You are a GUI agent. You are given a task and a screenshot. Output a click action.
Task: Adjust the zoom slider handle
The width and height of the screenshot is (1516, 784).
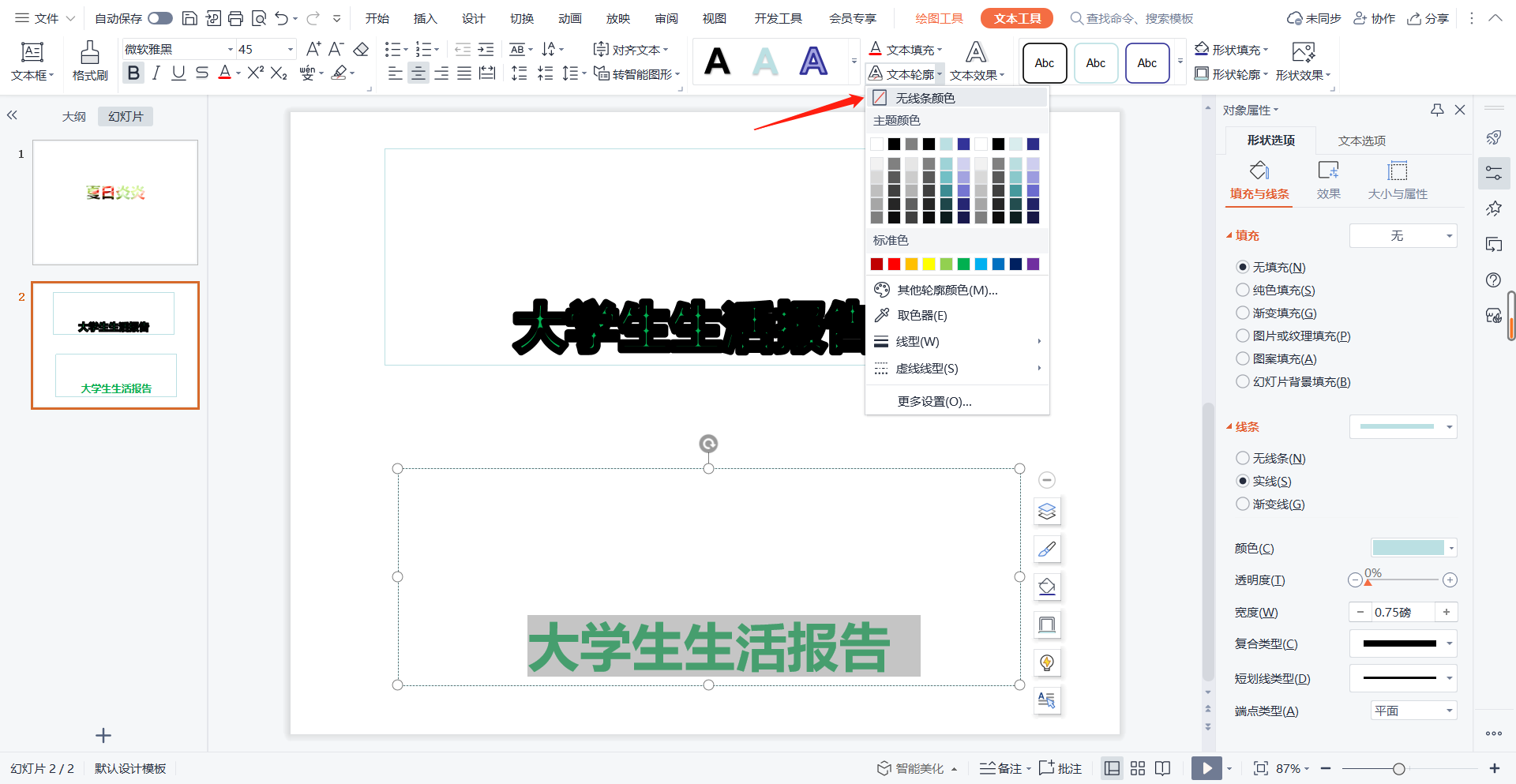point(1398,768)
